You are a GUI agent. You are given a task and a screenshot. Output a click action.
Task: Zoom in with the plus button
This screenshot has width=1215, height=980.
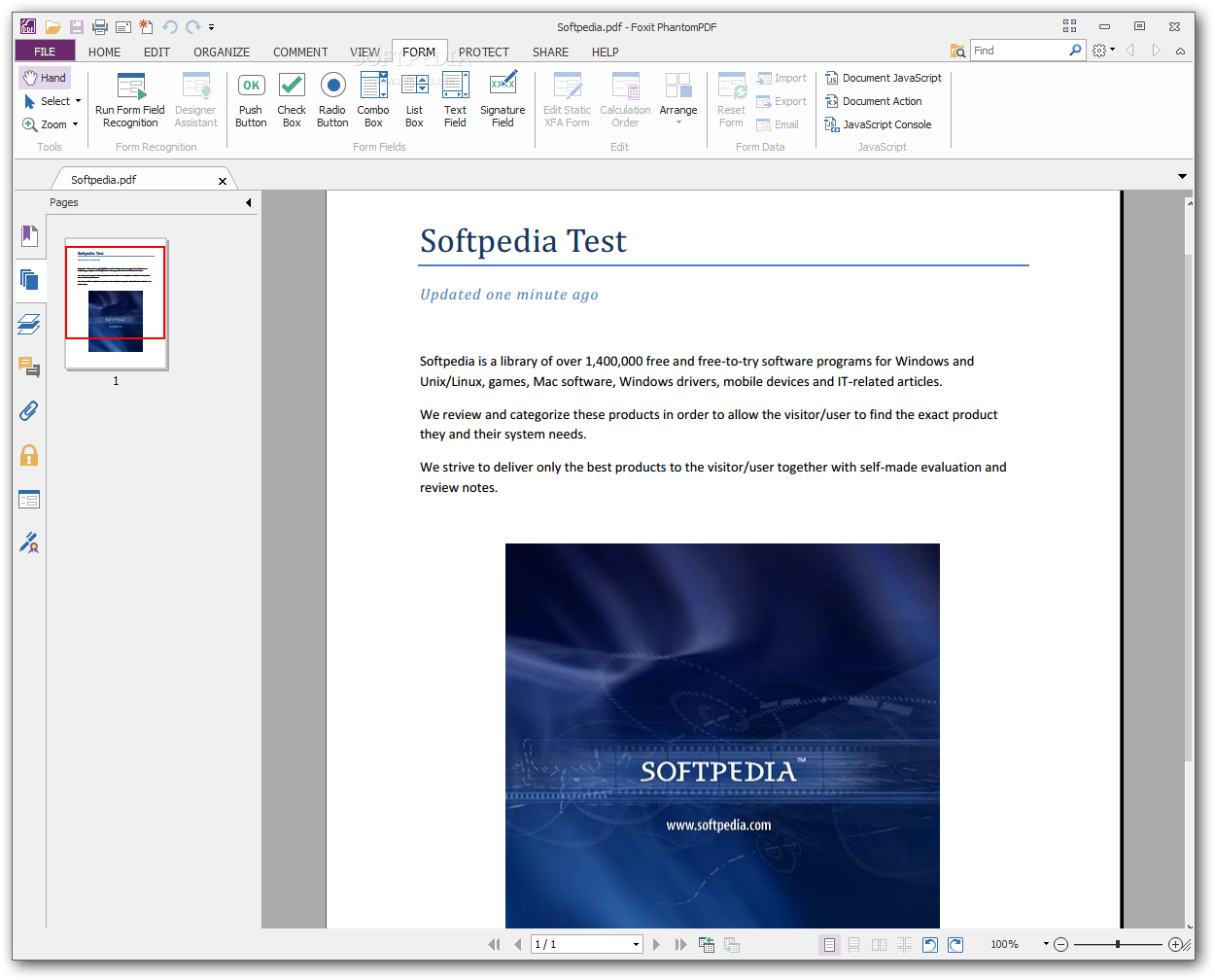tap(1175, 944)
